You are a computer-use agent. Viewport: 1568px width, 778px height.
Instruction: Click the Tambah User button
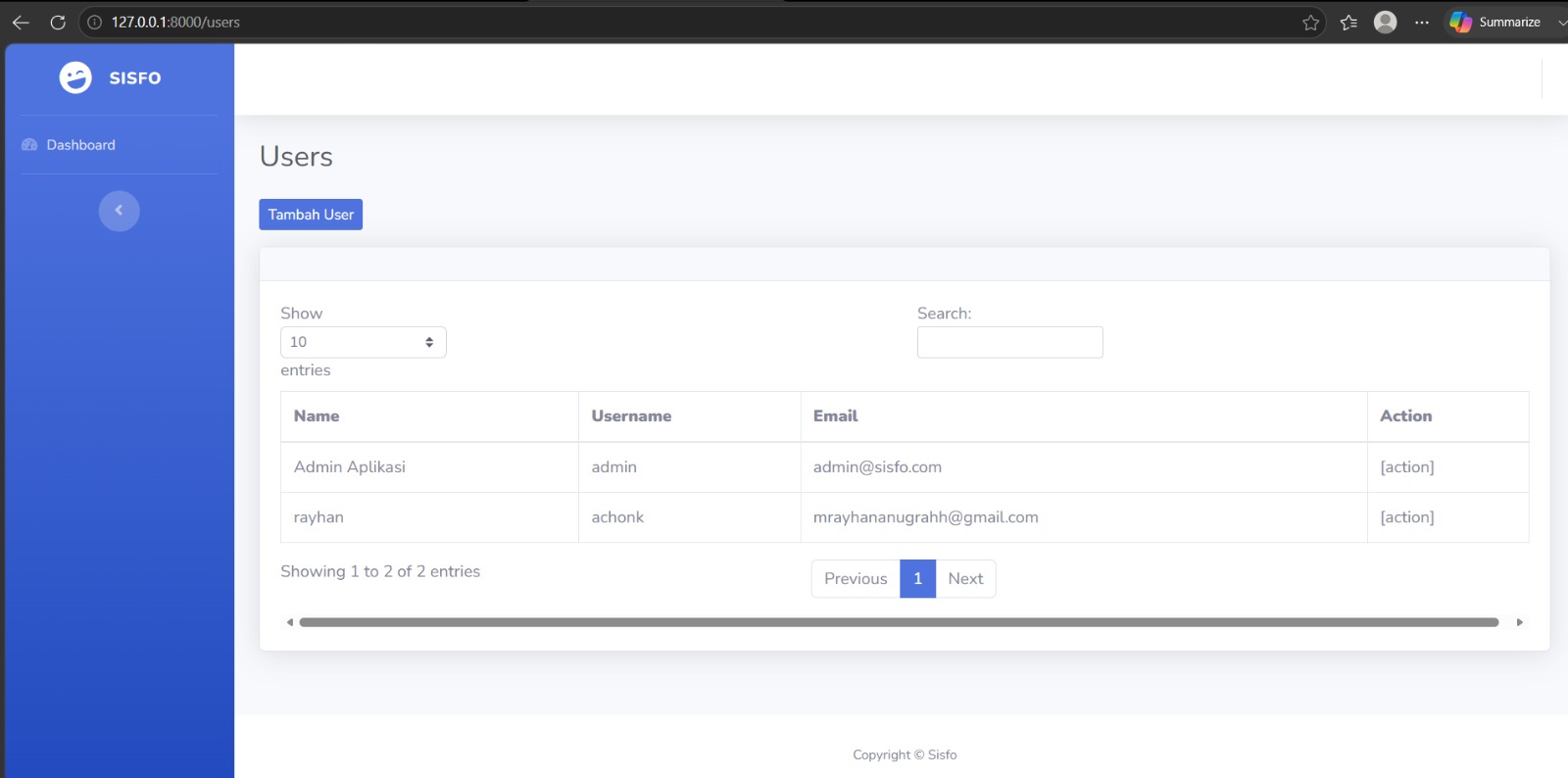coord(311,215)
